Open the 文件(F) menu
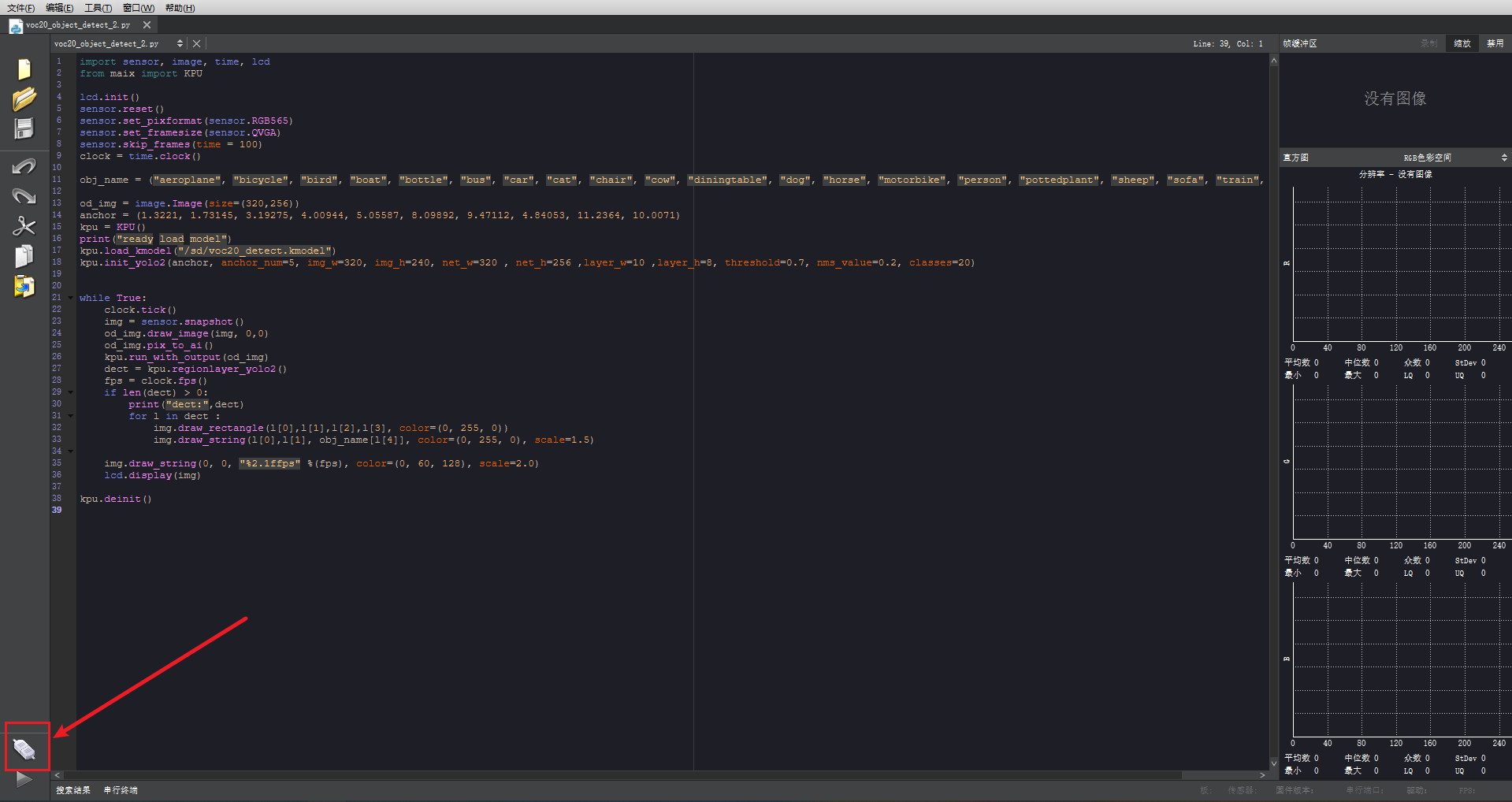 click(20, 8)
